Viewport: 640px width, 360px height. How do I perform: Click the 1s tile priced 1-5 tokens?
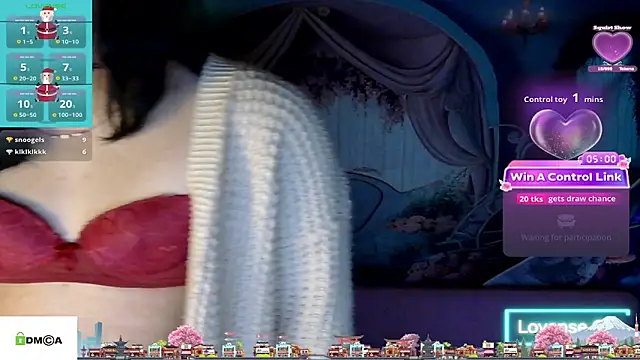(x=24, y=33)
